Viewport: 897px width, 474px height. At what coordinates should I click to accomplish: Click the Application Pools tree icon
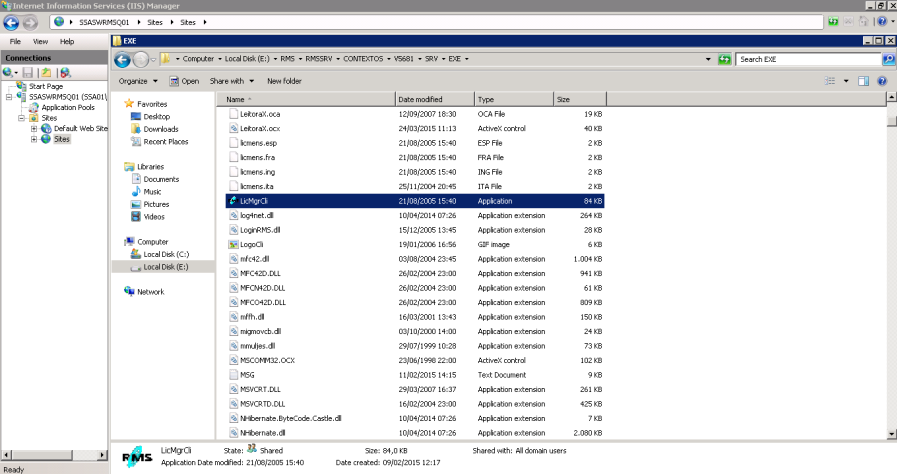[x=34, y=107]
